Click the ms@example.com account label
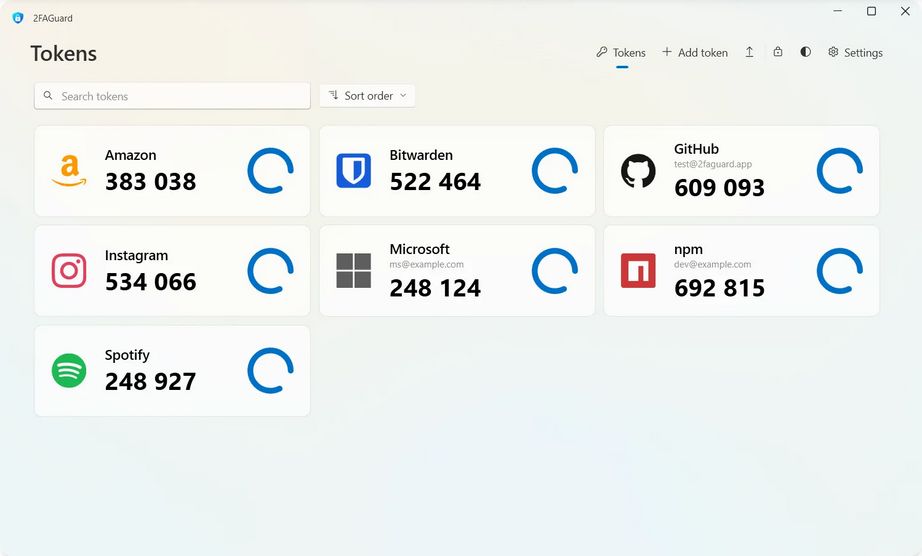Viewport: 922px width, 556px height. point(426,264)
